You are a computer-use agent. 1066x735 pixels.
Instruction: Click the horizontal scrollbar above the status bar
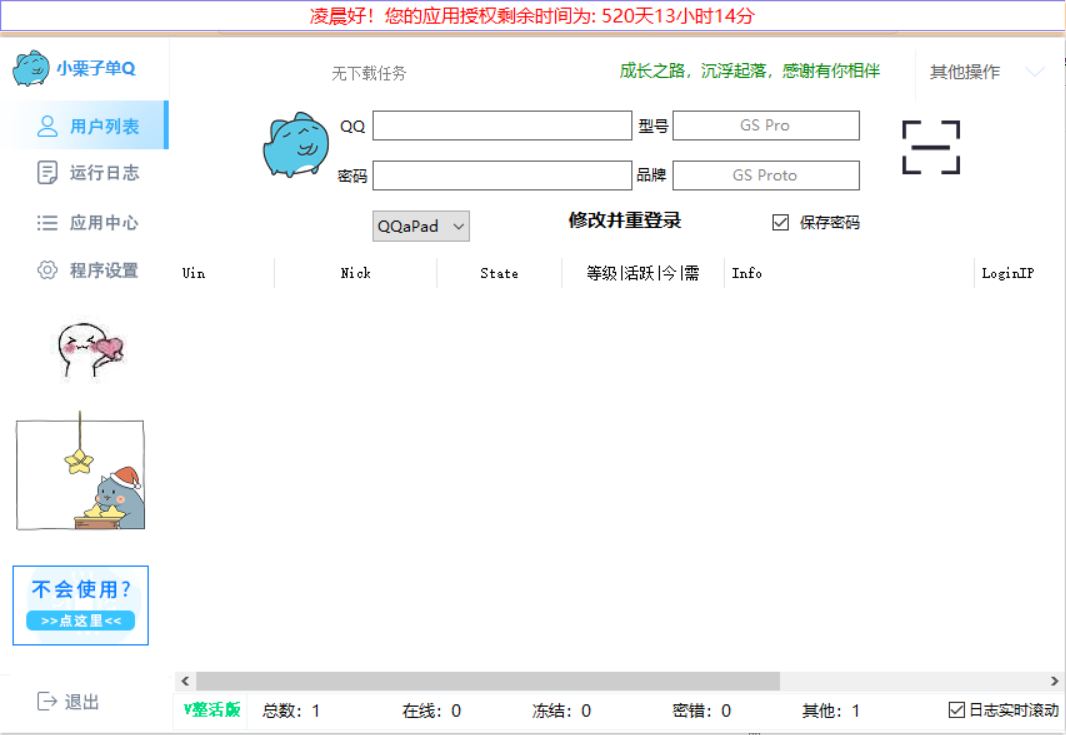click(480, 681)
